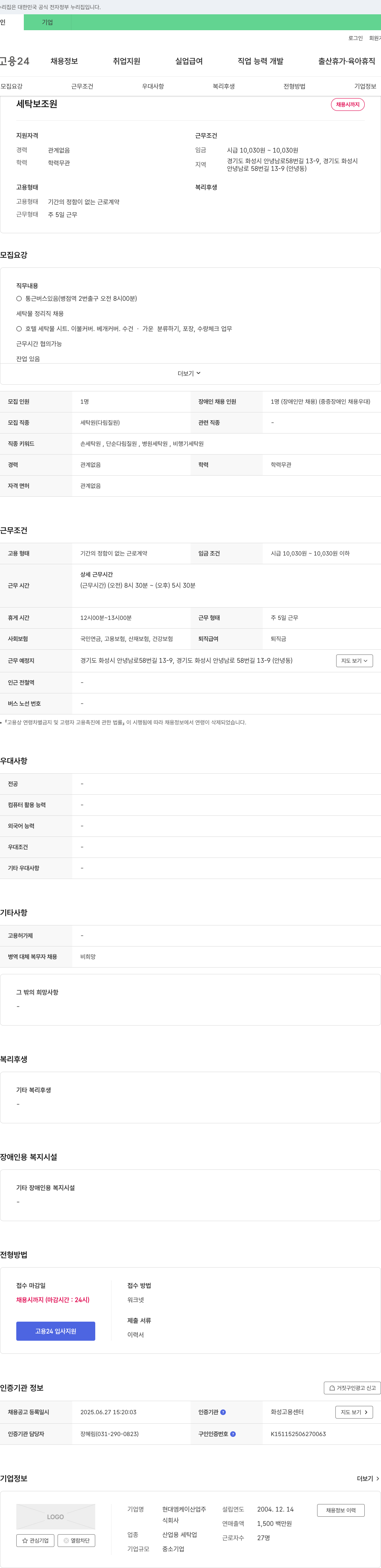Click 통근버스있음 job description line
Screen dimensions: 381x1568
pyautogui.click(x=77, y=299)
